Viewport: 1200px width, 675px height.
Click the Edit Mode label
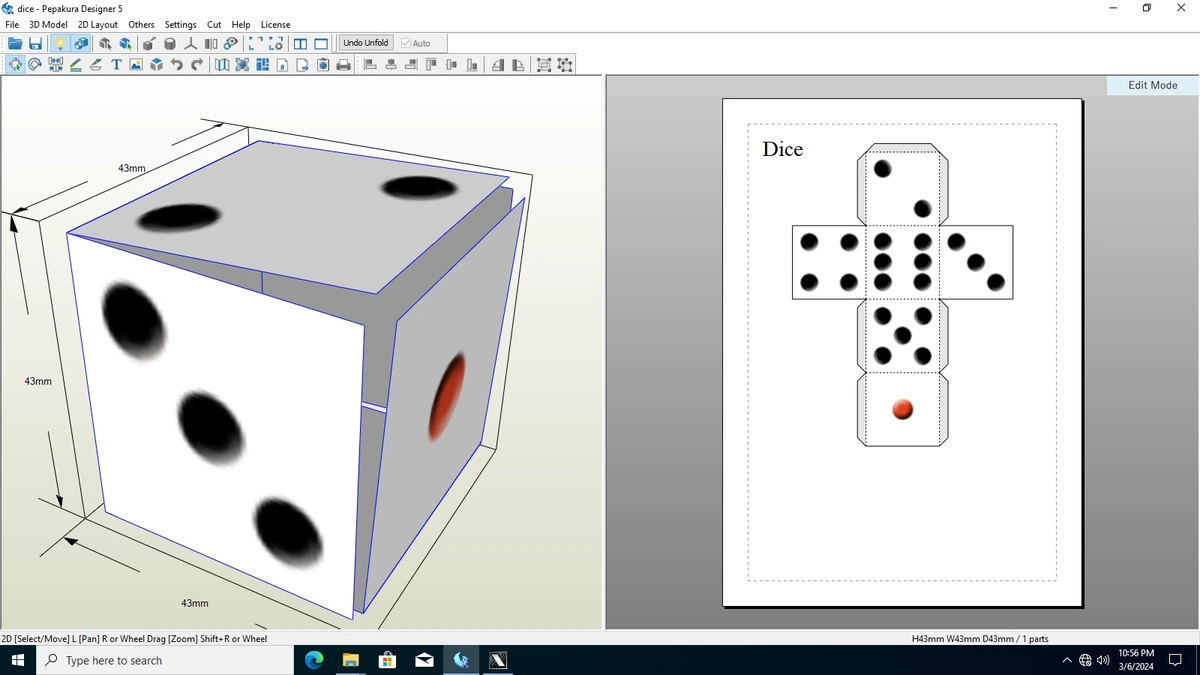point(1152,85)
